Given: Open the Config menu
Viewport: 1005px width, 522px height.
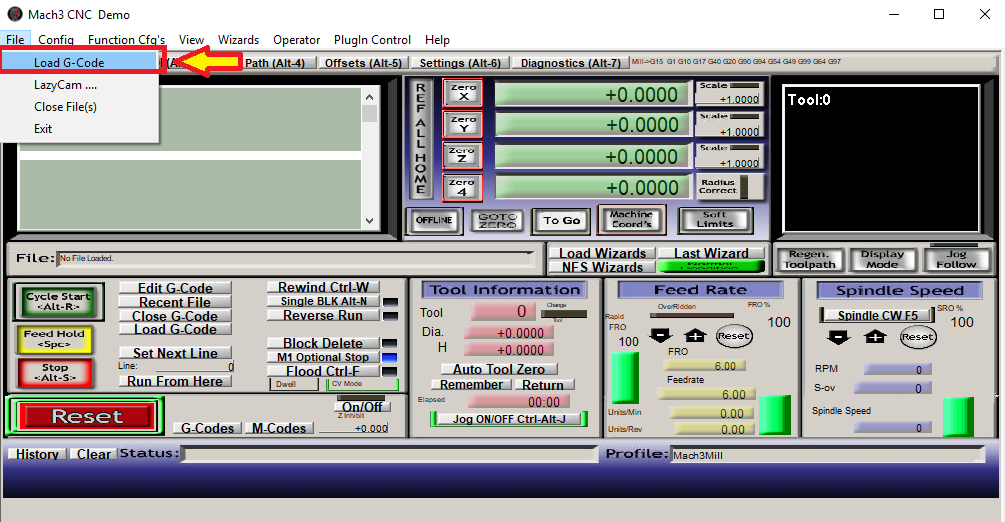Looking at the screenshot, I should click(56, 40).
